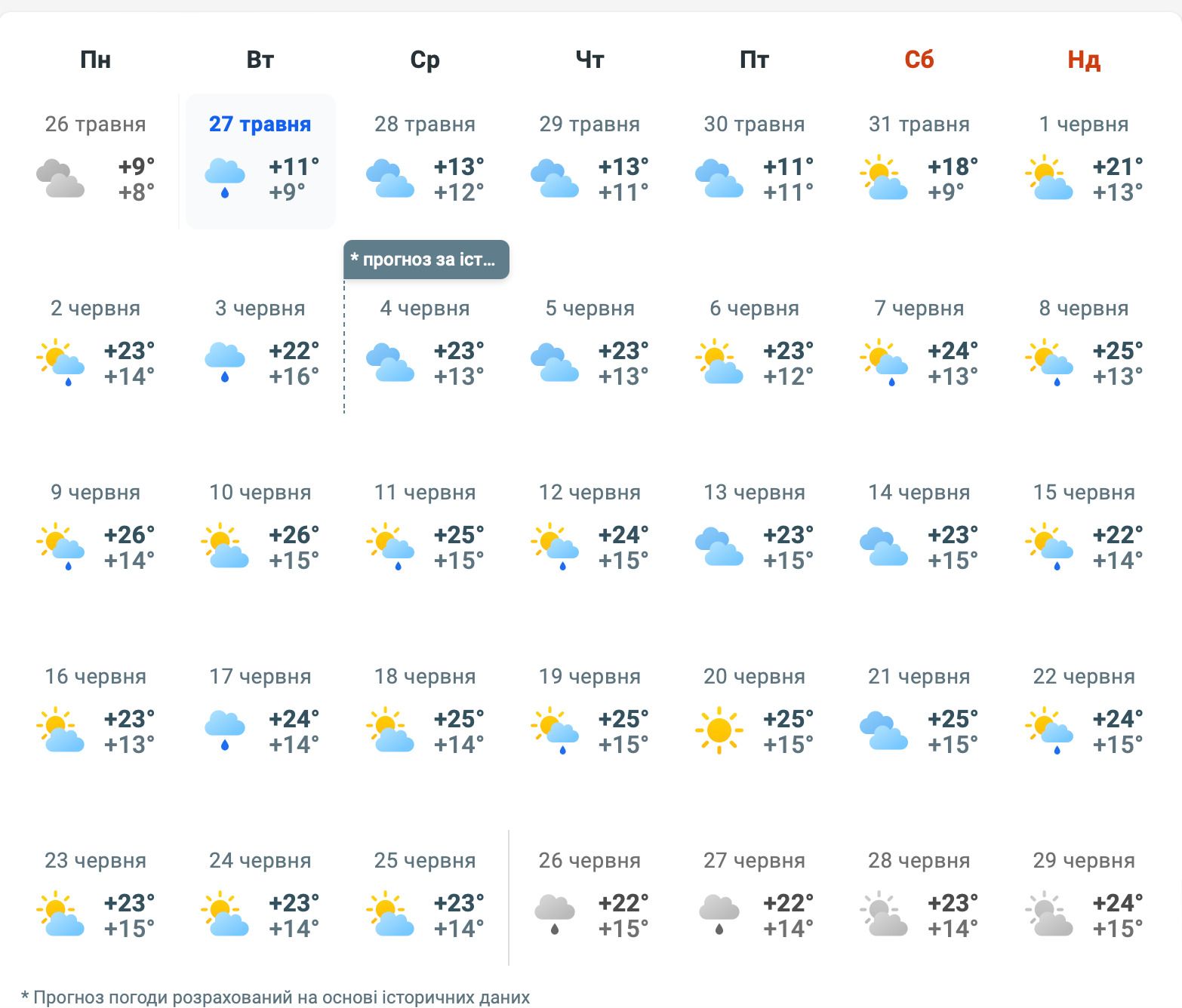Open the forecast for 1 червня
The image size is (1182, 1008).
1083,124
